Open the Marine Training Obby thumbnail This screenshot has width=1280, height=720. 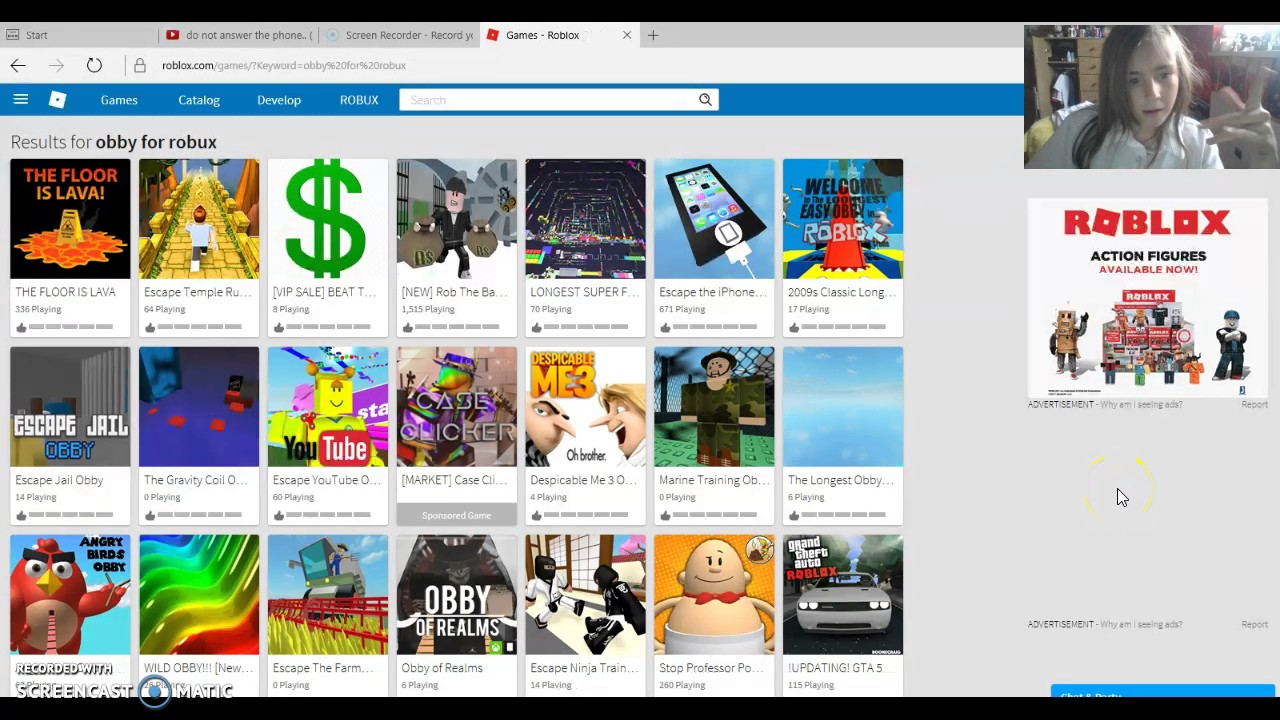(714, 407)
